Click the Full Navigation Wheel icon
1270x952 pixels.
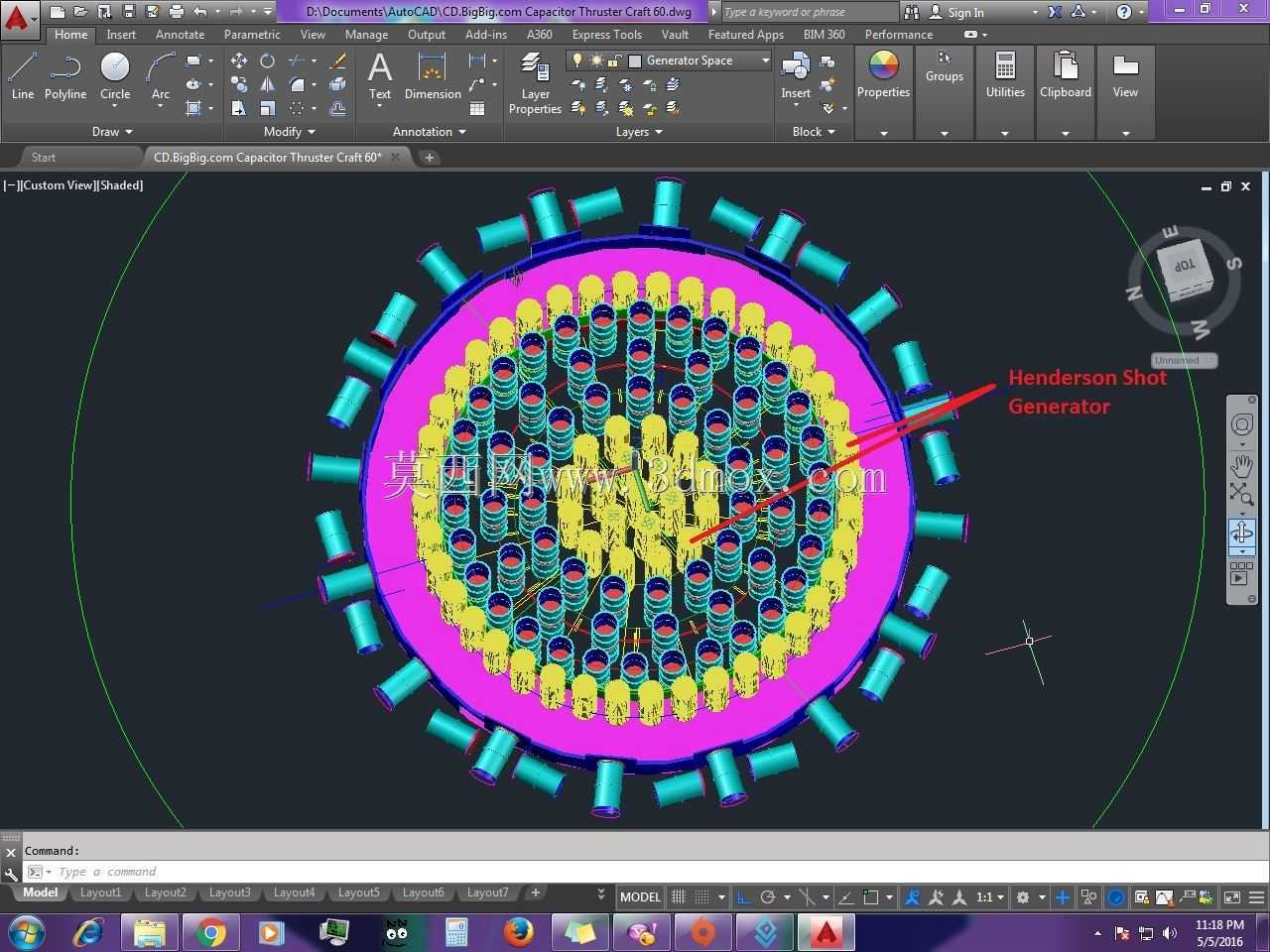click(x=1242, y=425)
